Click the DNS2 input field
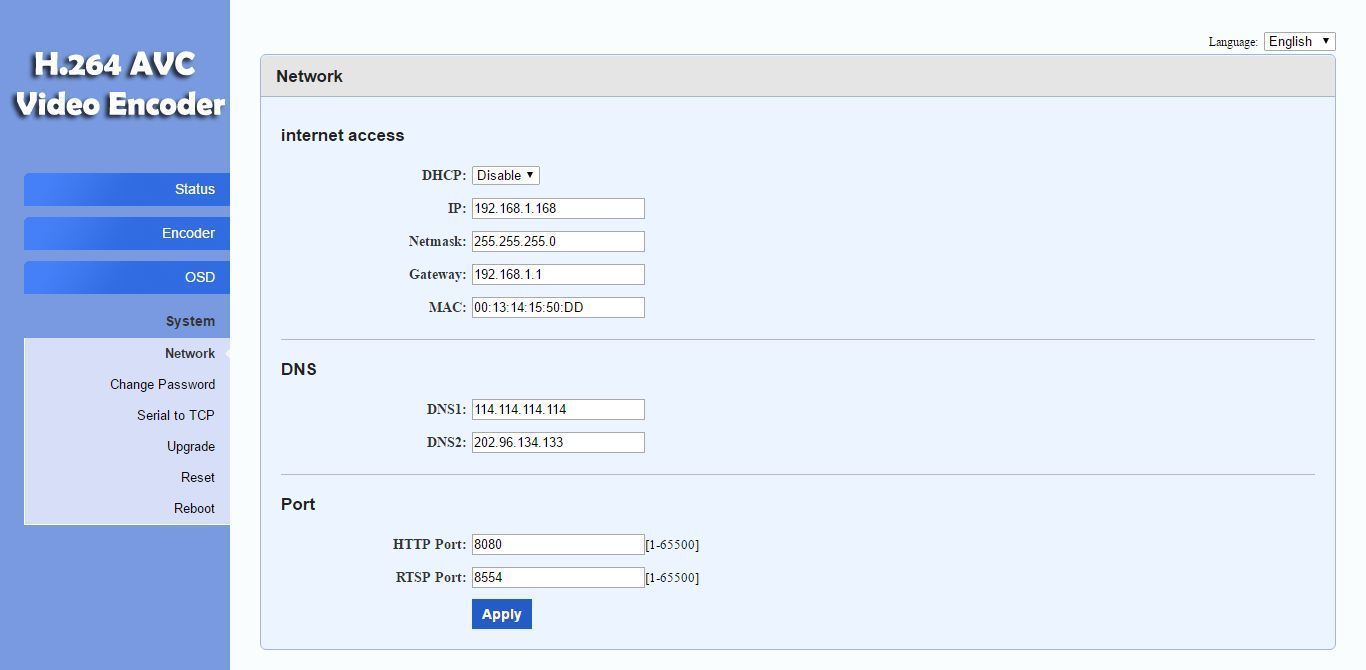The height and width of the screenshot is (670, 1366). point(557,442)
